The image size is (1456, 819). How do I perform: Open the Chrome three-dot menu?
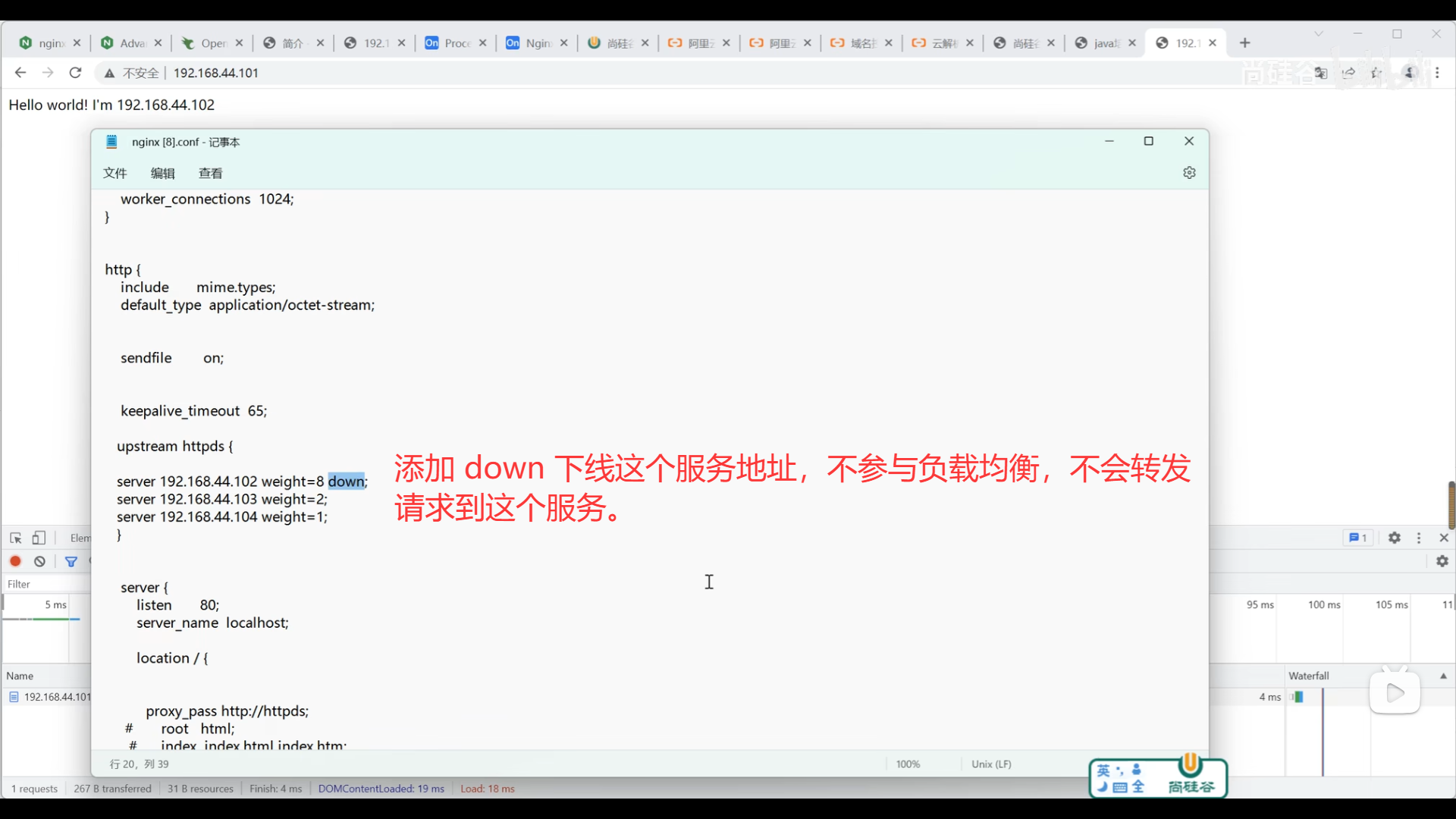coord(1438,73)
